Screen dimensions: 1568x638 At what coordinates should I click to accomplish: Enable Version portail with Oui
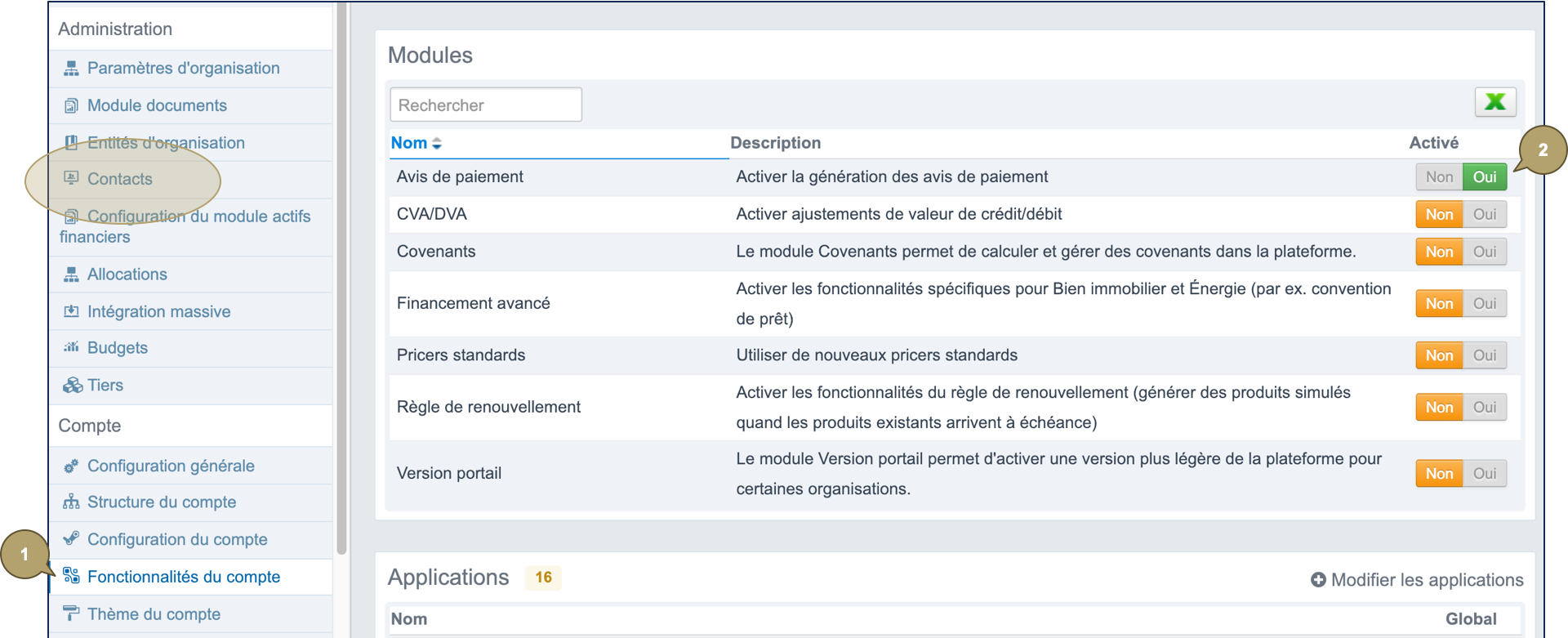tap(1485, 474)
